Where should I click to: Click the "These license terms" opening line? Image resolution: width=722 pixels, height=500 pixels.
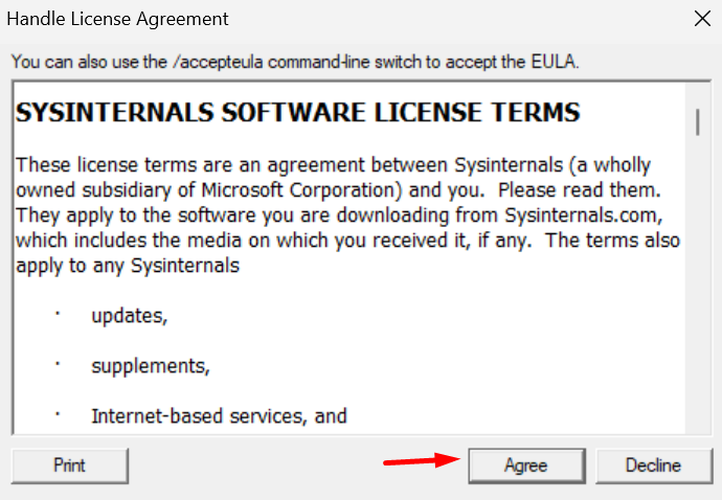point(333,165)
